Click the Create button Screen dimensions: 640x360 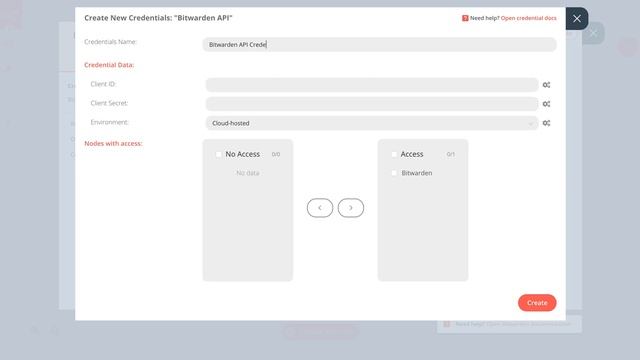537,303
